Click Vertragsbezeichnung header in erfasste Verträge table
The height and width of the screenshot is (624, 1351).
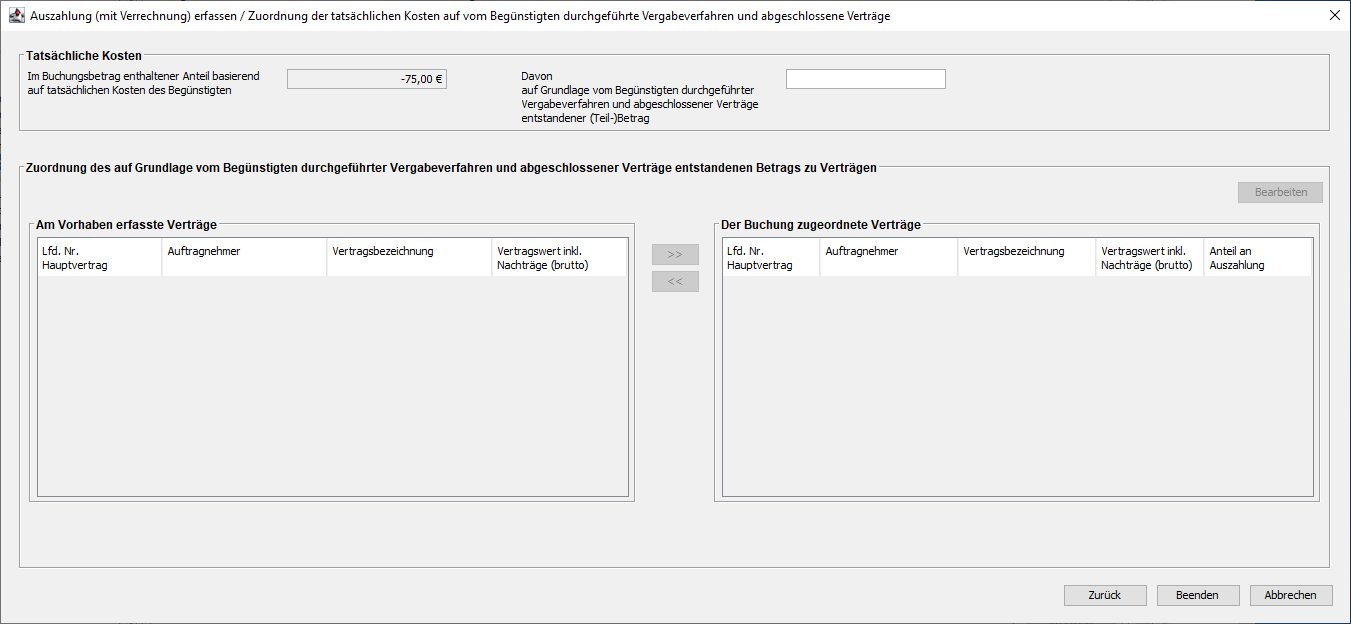point(409,258)
